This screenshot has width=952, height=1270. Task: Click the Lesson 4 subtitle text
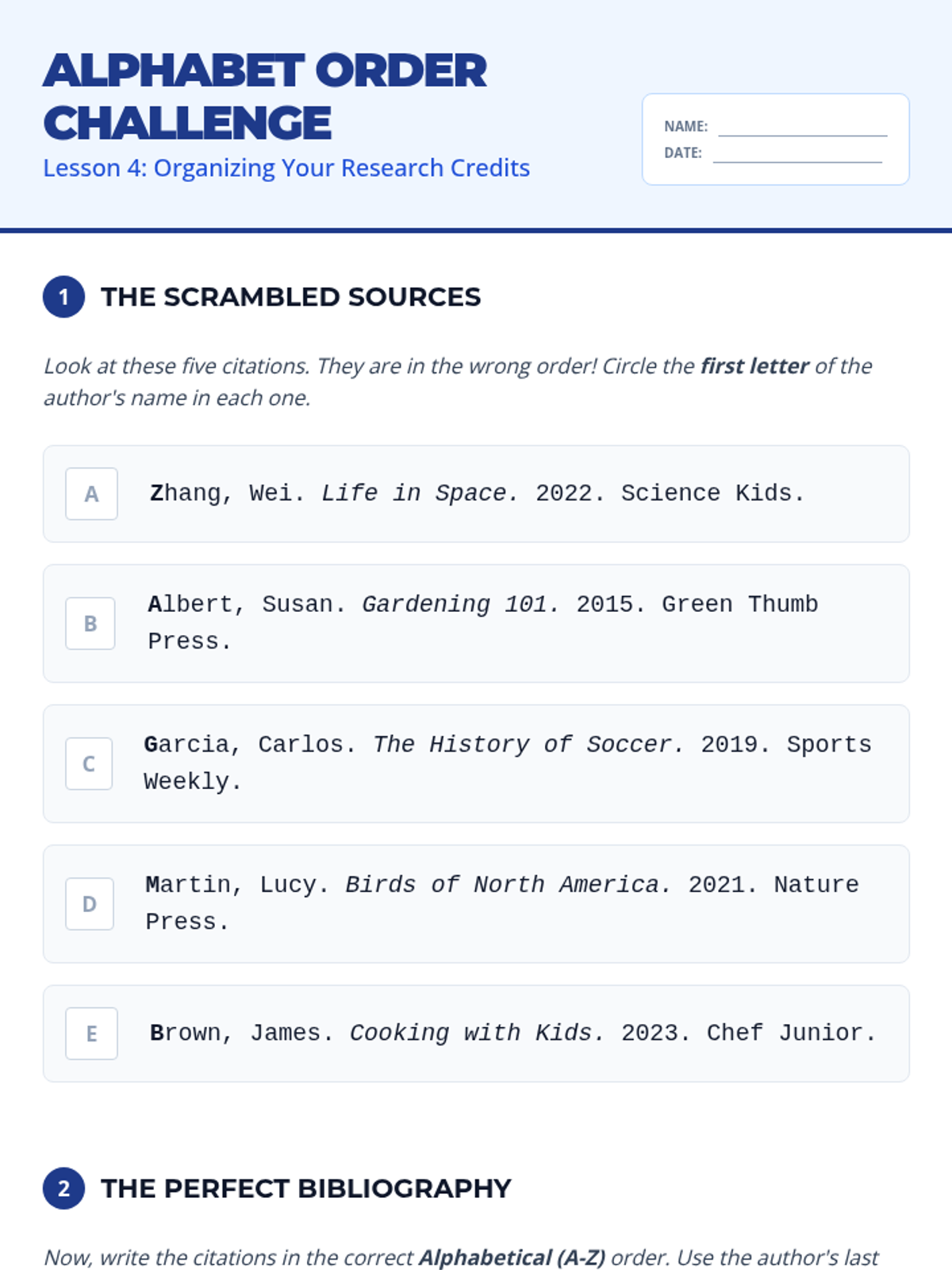click(x=286, y=168)
